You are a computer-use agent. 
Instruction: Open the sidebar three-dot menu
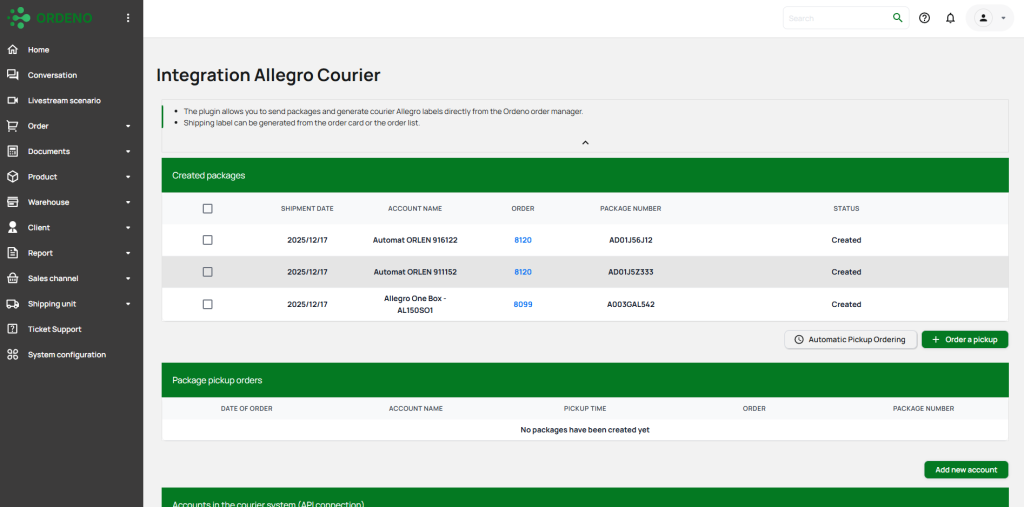pos(128,18)
